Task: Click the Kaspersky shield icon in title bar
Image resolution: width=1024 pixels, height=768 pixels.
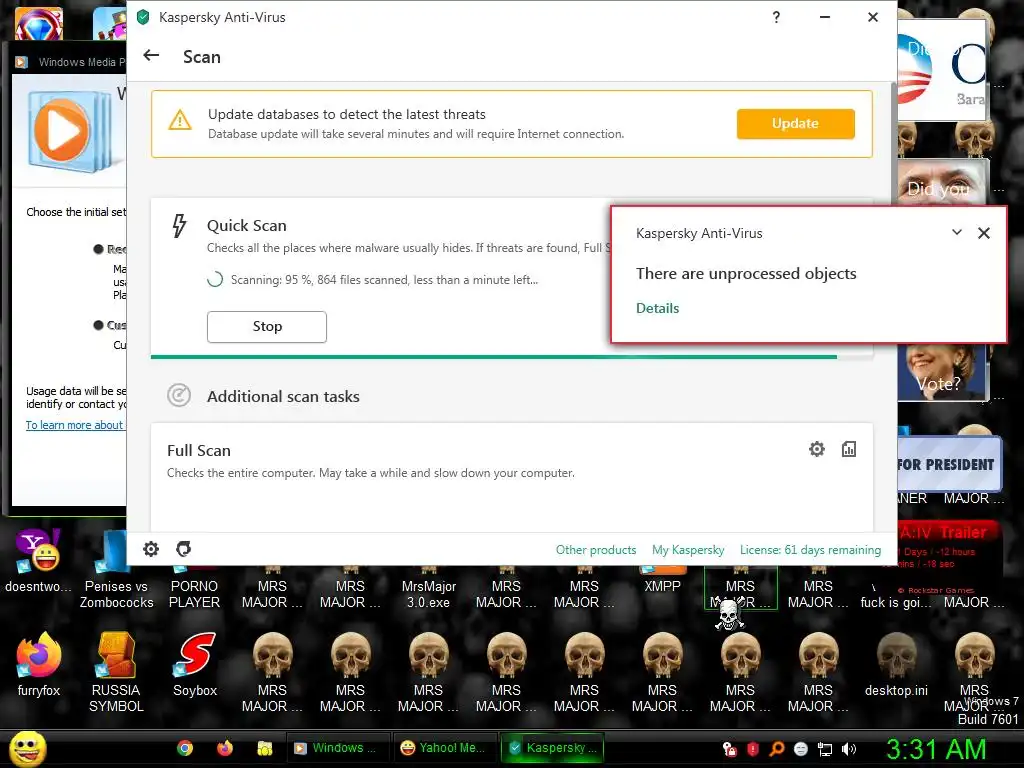Action: pos(143,18)
